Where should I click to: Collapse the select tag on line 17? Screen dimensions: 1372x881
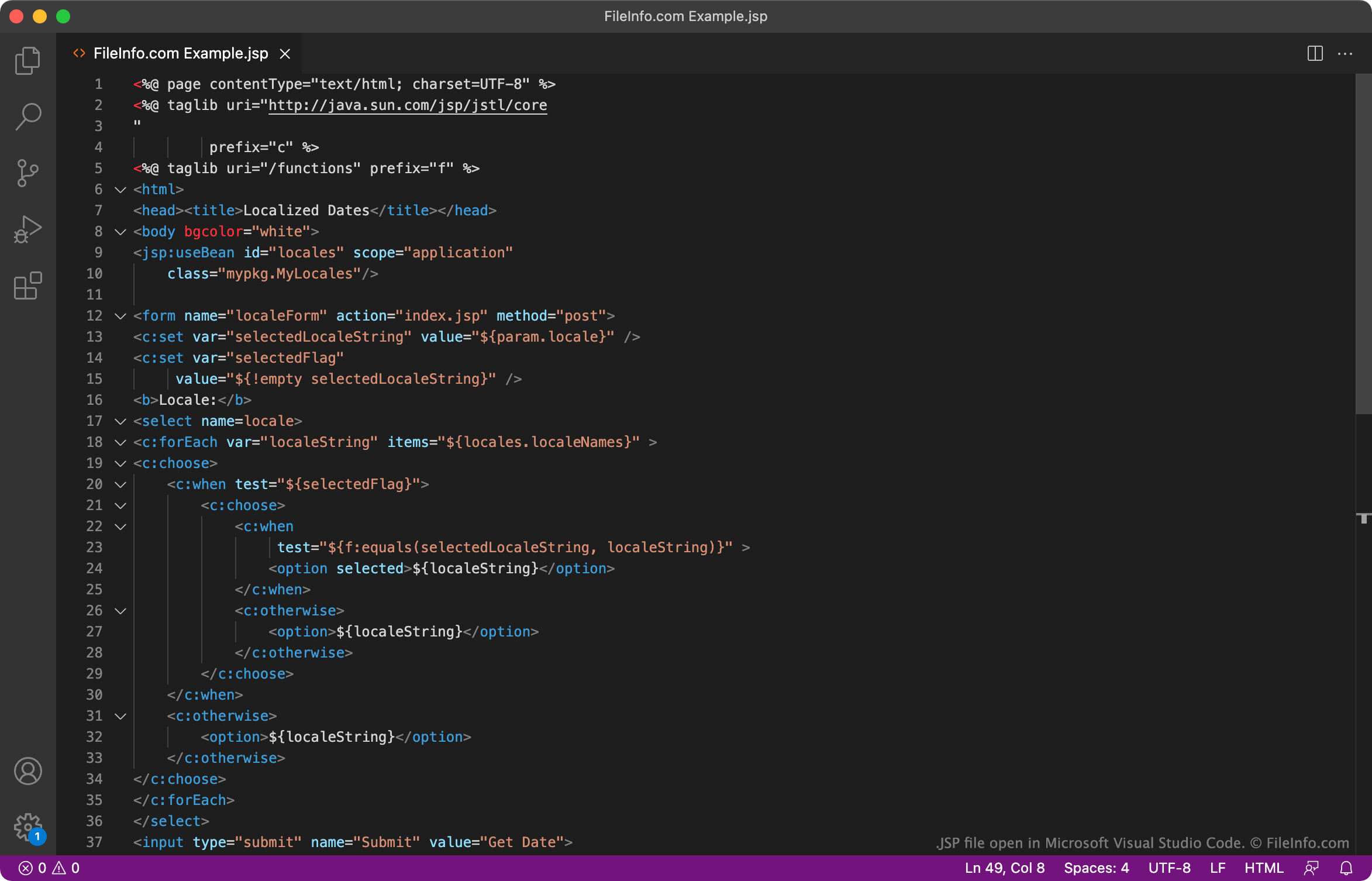pyautogui.click(x=120, y=421)
